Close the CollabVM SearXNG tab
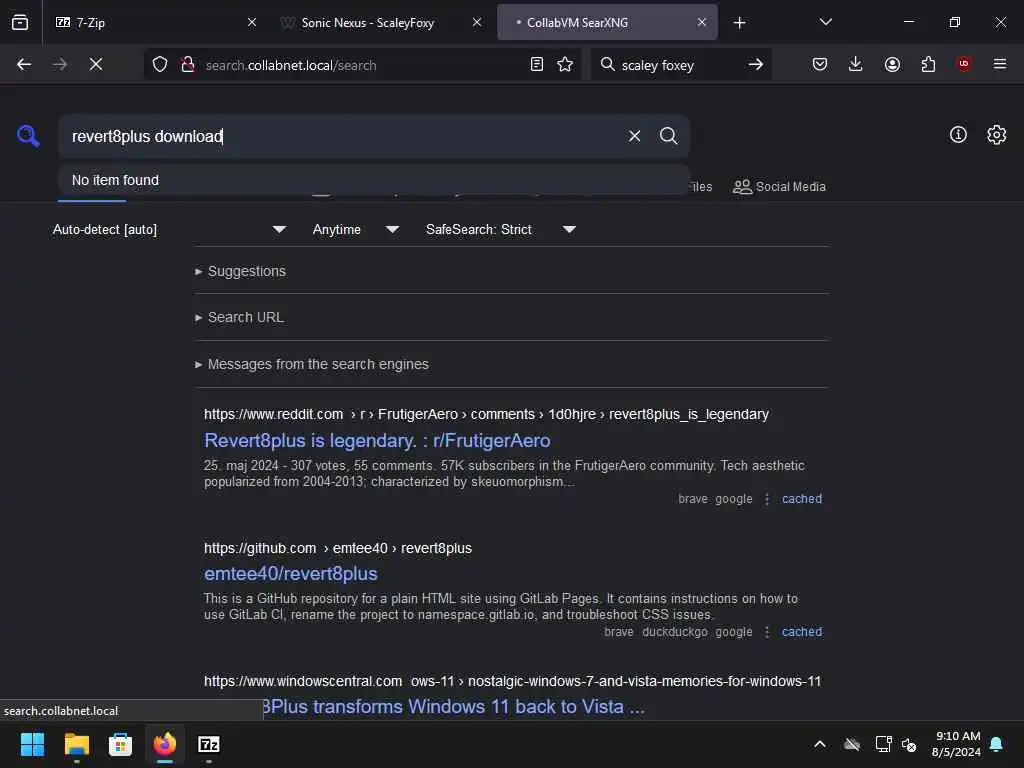1024x768 pixels. point(701,22)
